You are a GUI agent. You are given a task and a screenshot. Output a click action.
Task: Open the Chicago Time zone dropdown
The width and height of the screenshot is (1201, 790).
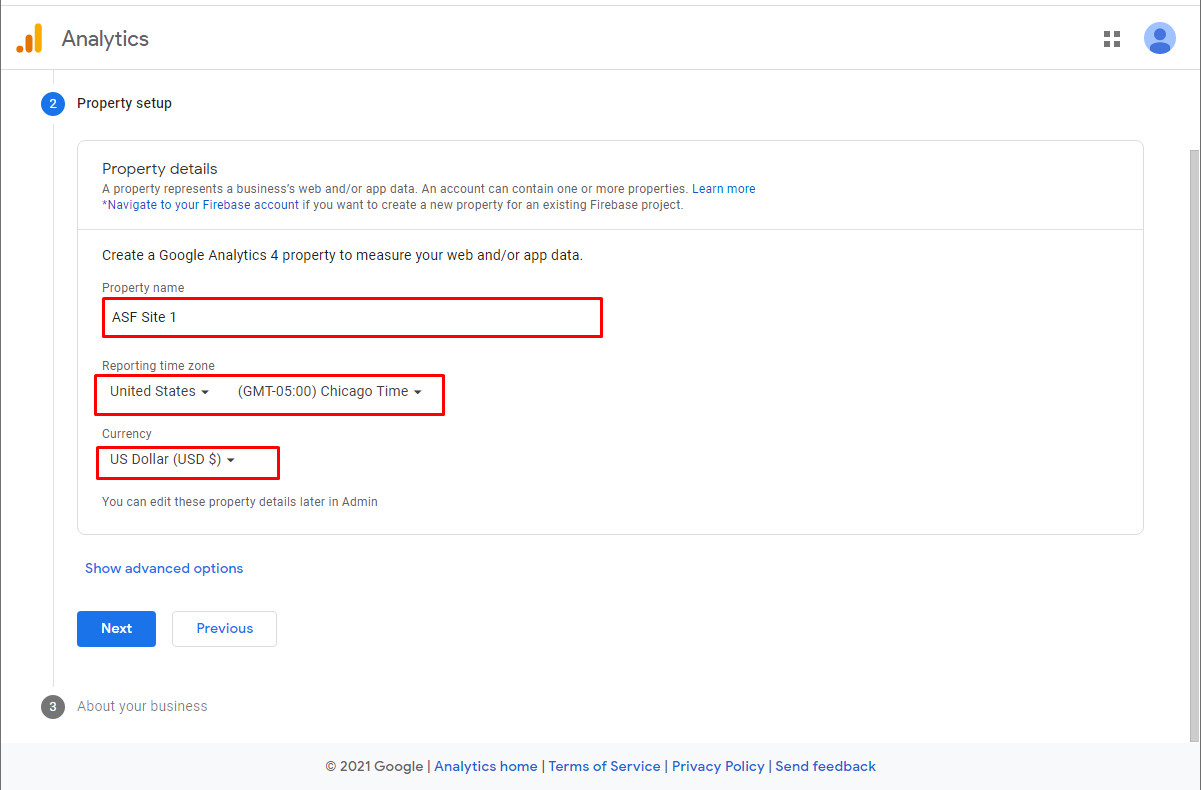pos(329,391)
